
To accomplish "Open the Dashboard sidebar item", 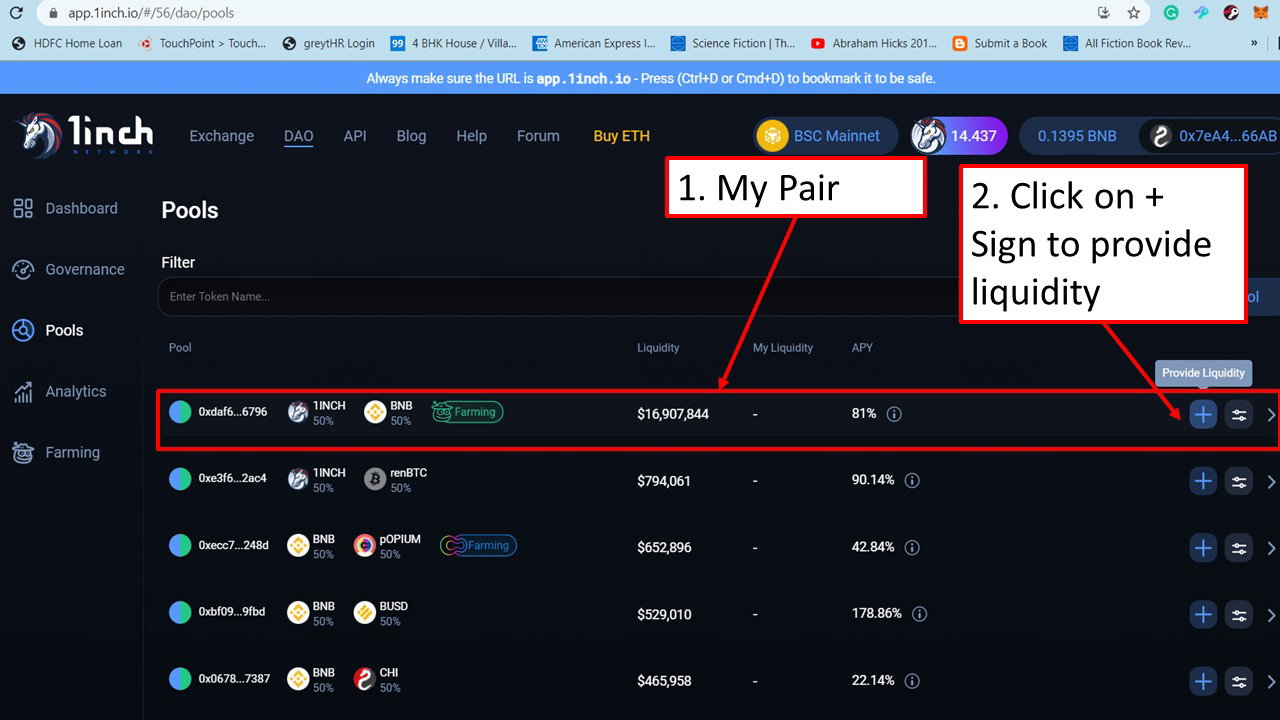I will [x=65, y=208].
